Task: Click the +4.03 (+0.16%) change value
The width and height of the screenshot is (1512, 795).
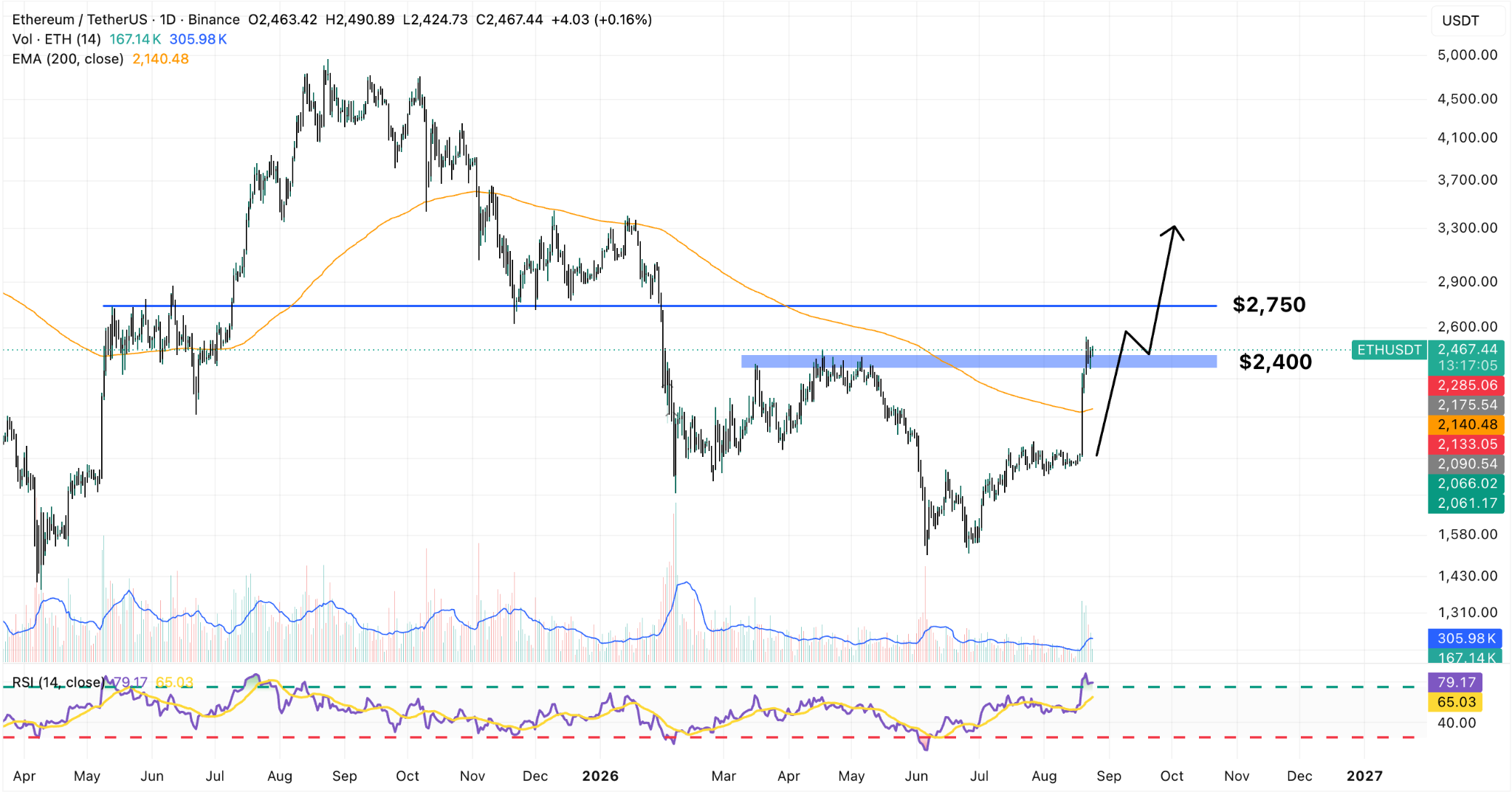Action: 602,20
